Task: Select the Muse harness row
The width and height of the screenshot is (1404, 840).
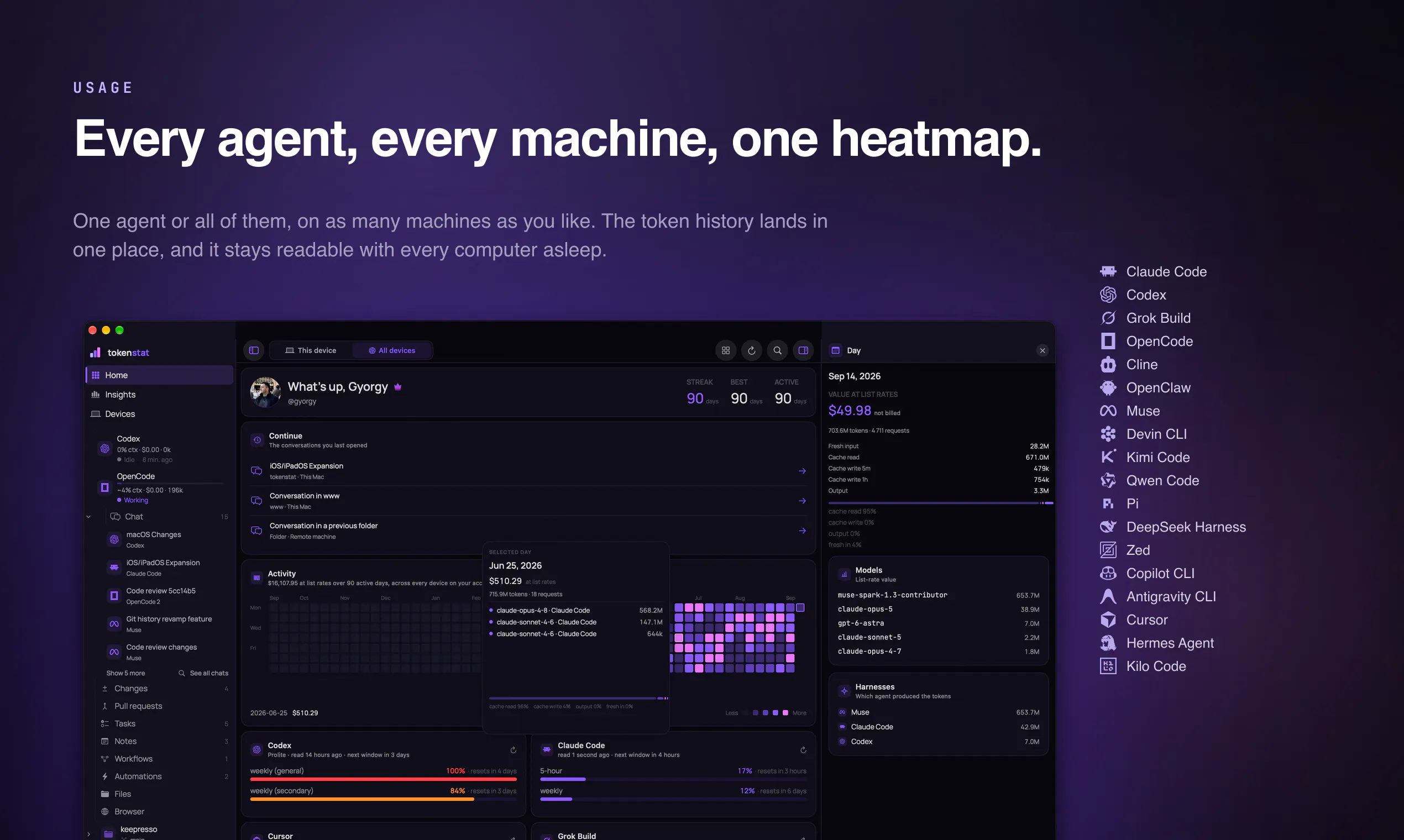Action: [939, 712]
